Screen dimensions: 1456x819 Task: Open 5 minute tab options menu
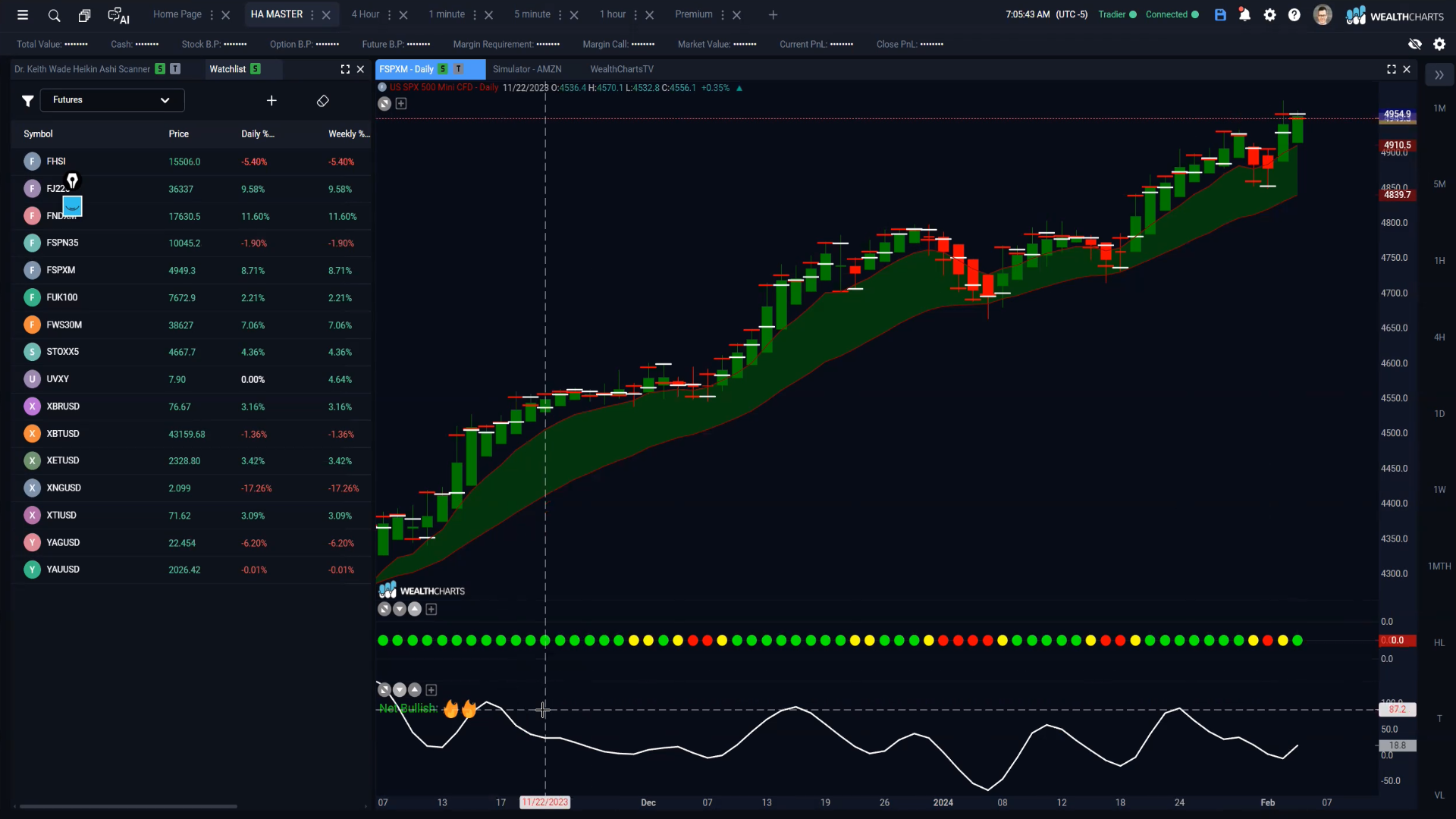pos(560,15)
